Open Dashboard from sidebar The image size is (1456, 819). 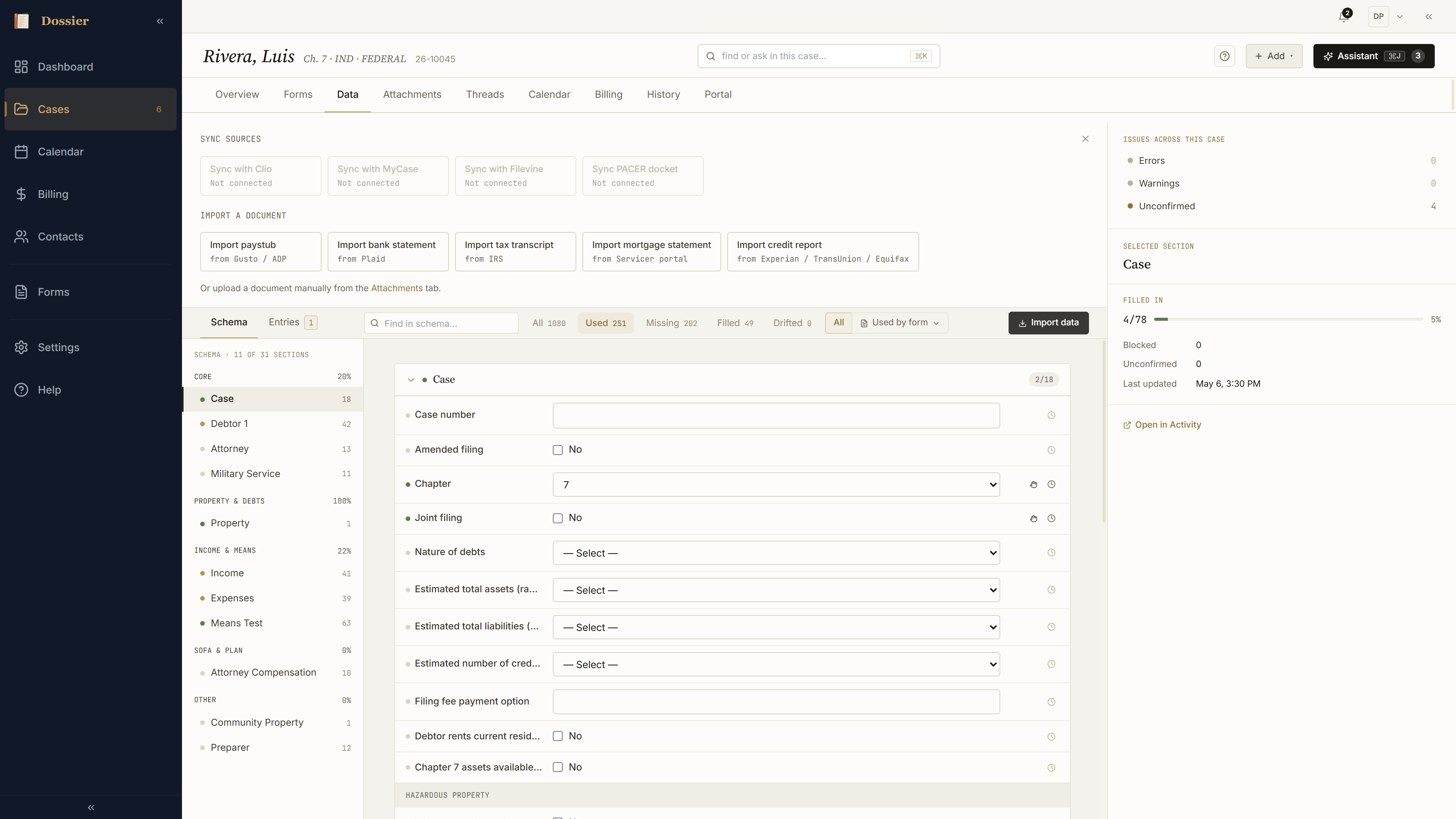[x=91, y=67]
